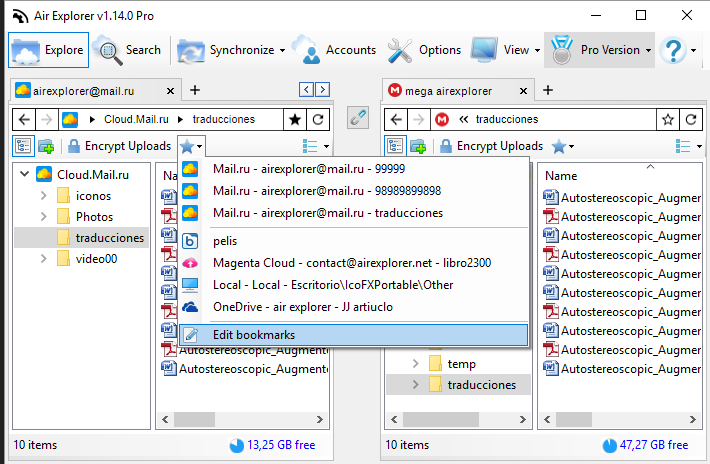Expand the temp folder in right tree
710x464 pixels.
click(416, 364)
